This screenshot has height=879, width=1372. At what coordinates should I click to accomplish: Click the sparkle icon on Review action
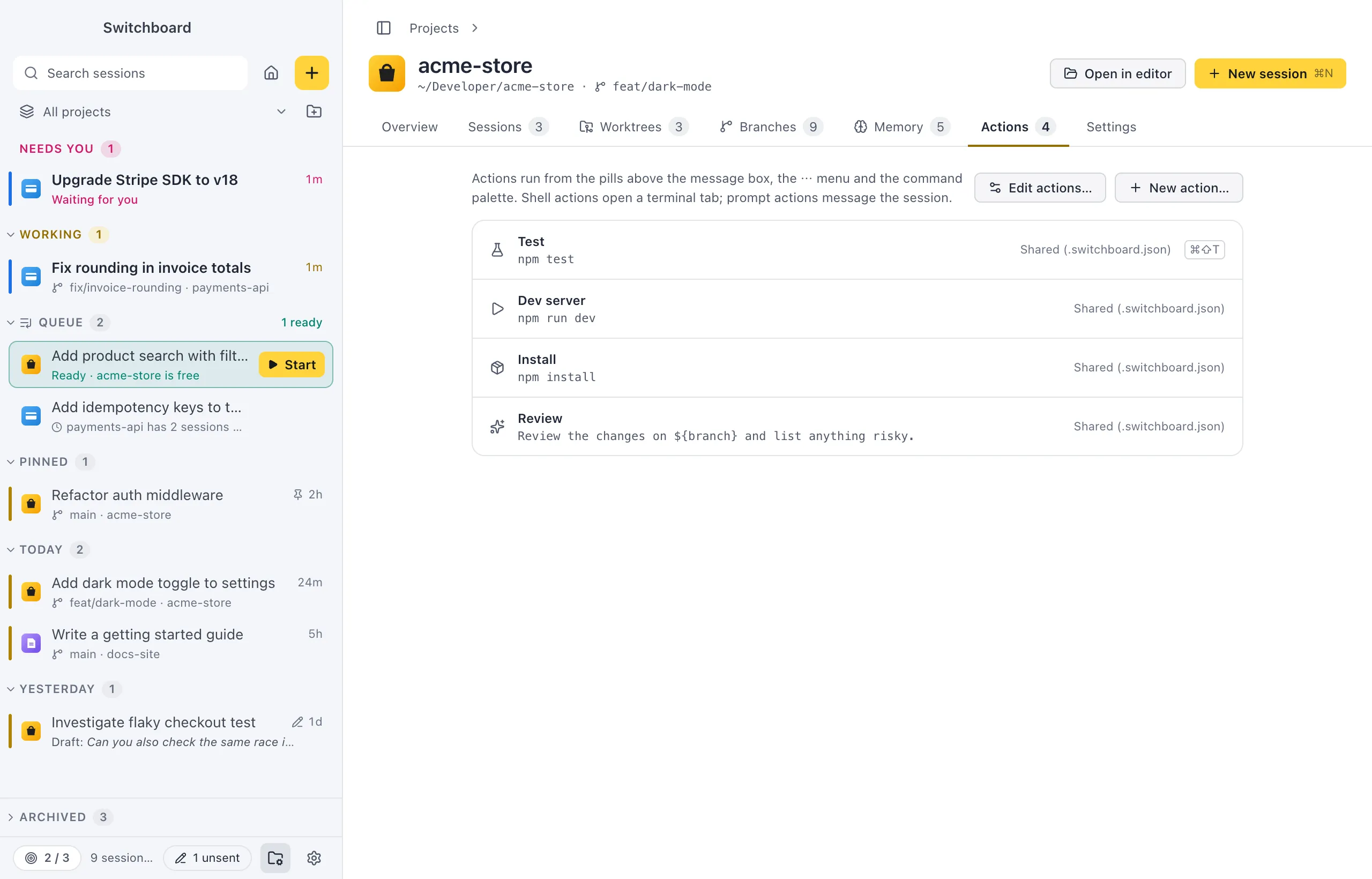coord(497,427)
